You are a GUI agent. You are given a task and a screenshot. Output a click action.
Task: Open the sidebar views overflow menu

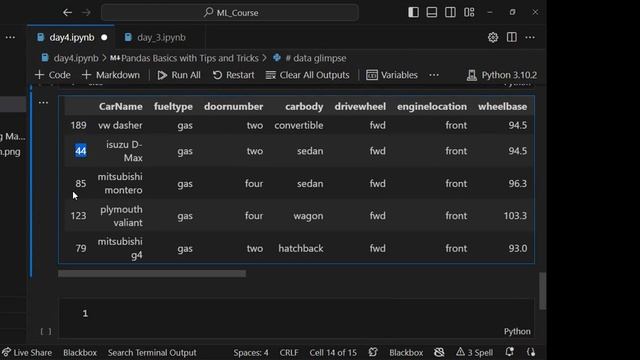pyautogui.click(x=10, y=38)
